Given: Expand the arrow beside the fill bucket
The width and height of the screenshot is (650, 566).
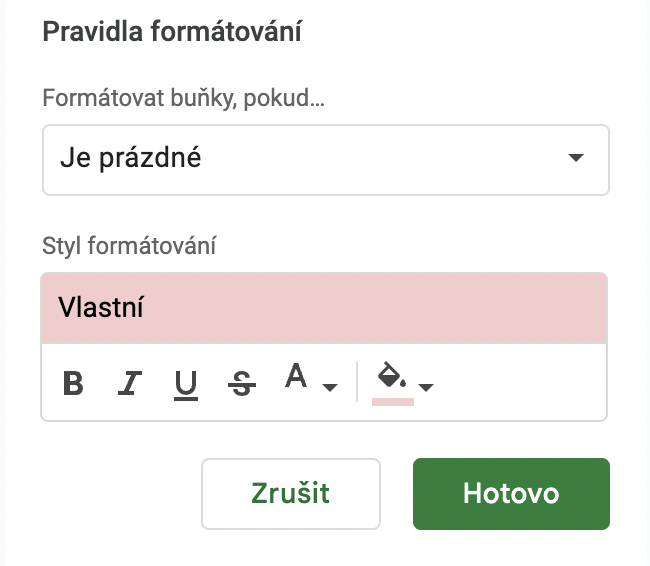Looking at the screenshot, I should pyautogui.click(x=426, y=387).
